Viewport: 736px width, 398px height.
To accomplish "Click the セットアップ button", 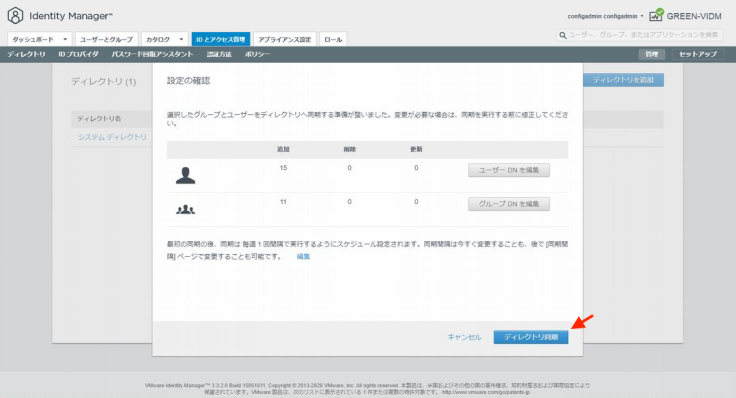I will point(698,54).
